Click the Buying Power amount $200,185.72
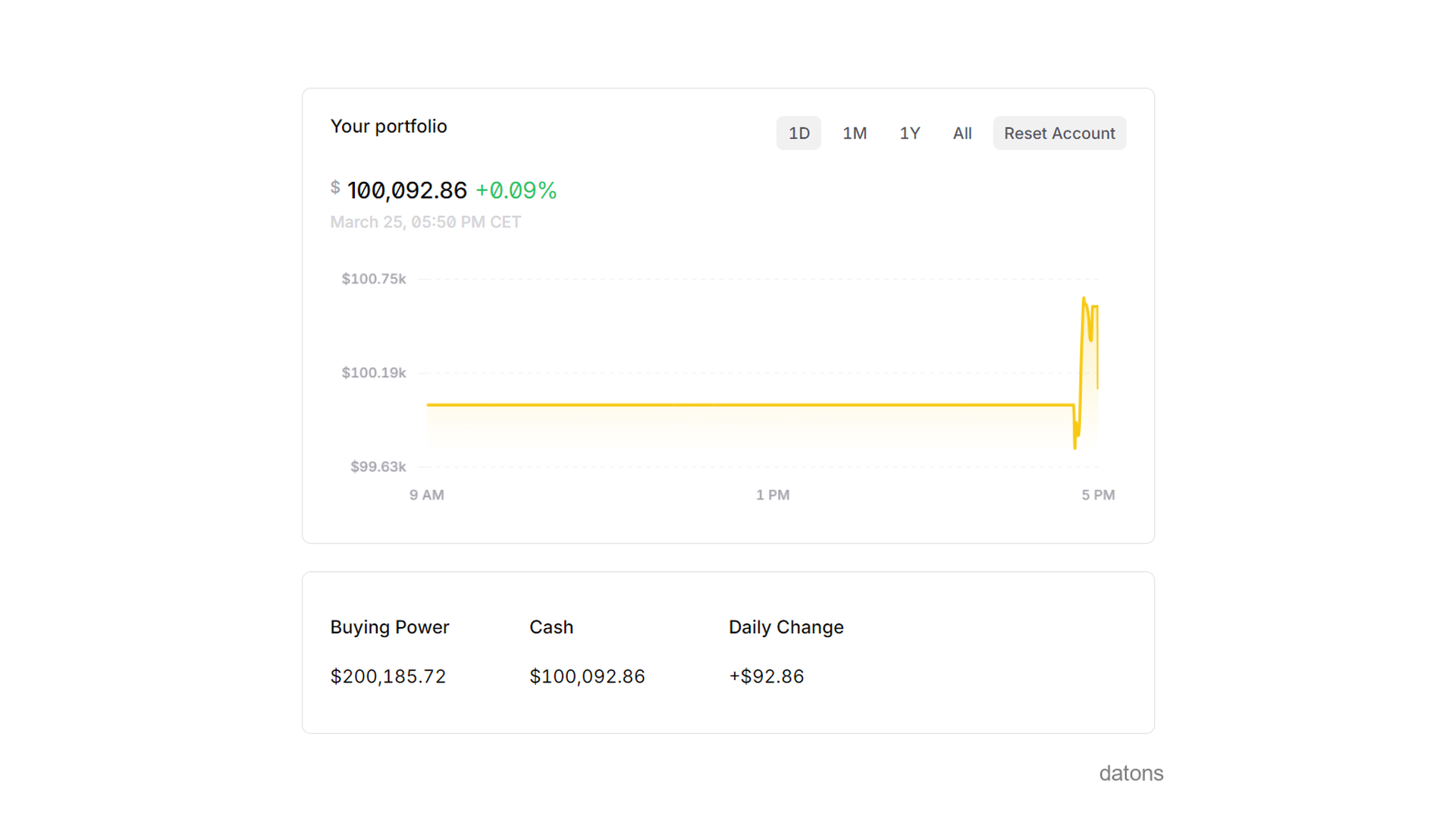 coord(388,676)
